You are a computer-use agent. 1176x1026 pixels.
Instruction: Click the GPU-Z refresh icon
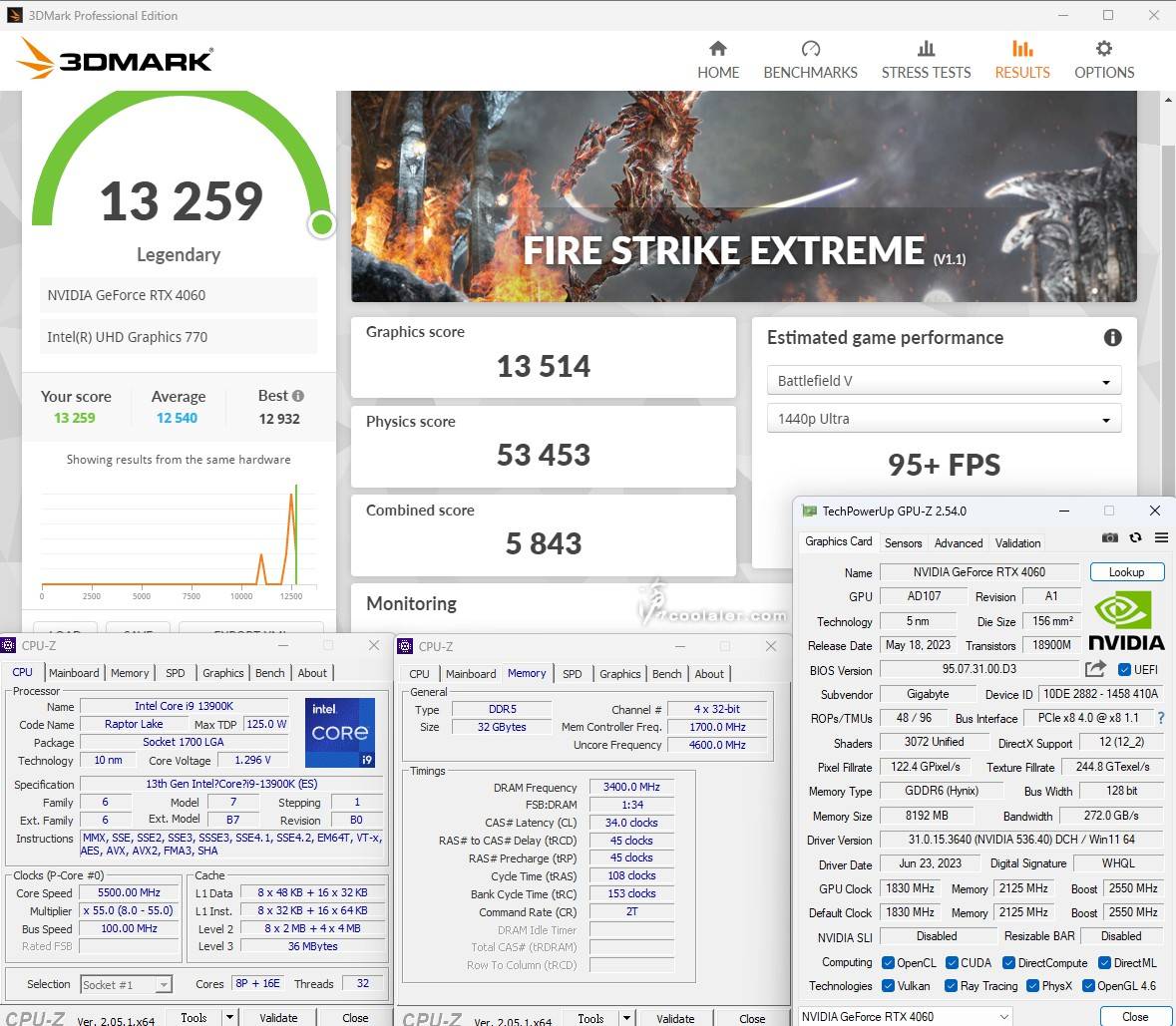pos(1135,538)
